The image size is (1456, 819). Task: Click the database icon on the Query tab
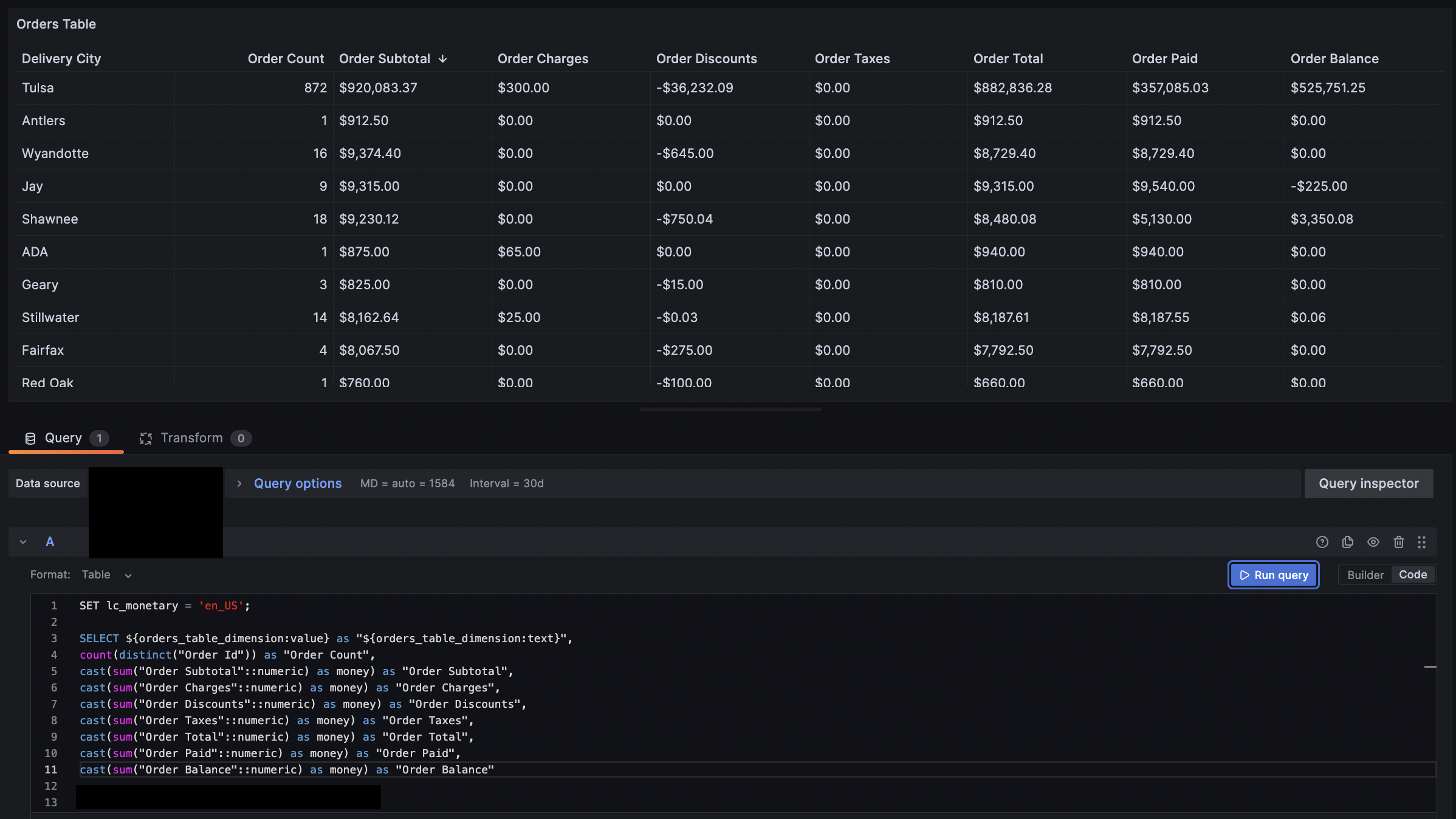click(x=30, y=437)
